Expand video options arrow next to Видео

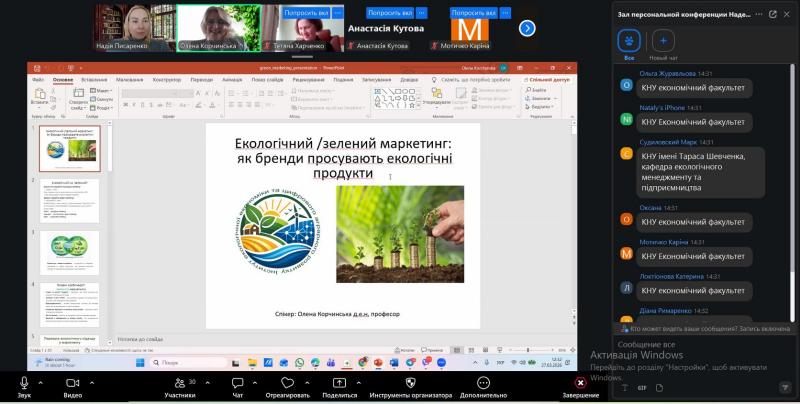tap(90, 382)
